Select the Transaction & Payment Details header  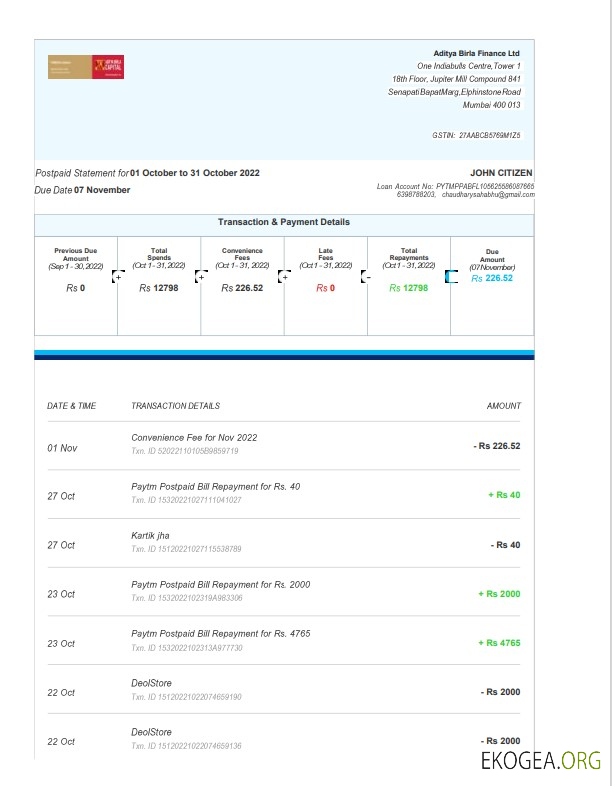(284, 222)
